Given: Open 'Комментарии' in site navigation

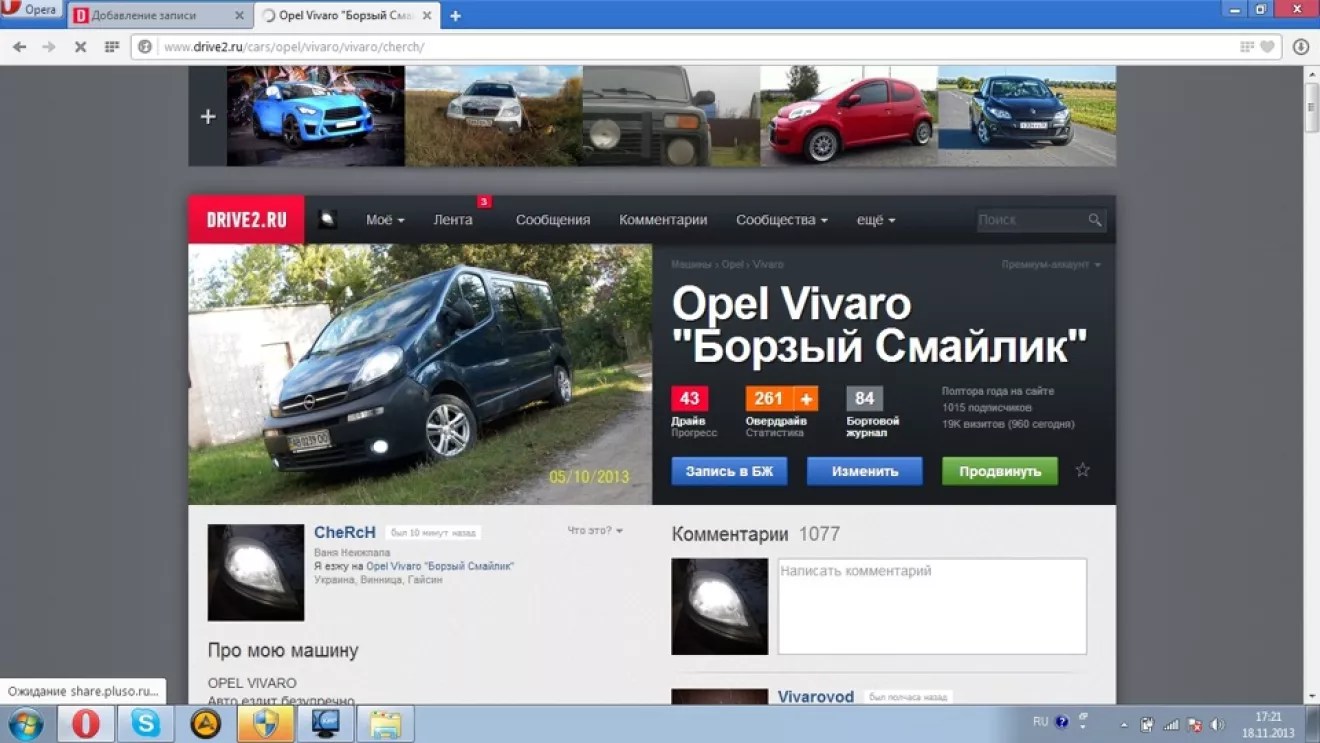Looking at the screenshot, I should (x=663, y=220).
